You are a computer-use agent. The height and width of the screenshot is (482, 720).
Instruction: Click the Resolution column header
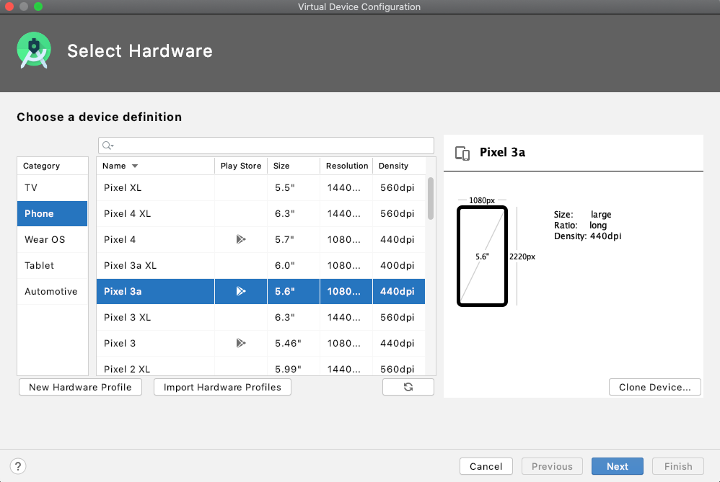[347, 166]
